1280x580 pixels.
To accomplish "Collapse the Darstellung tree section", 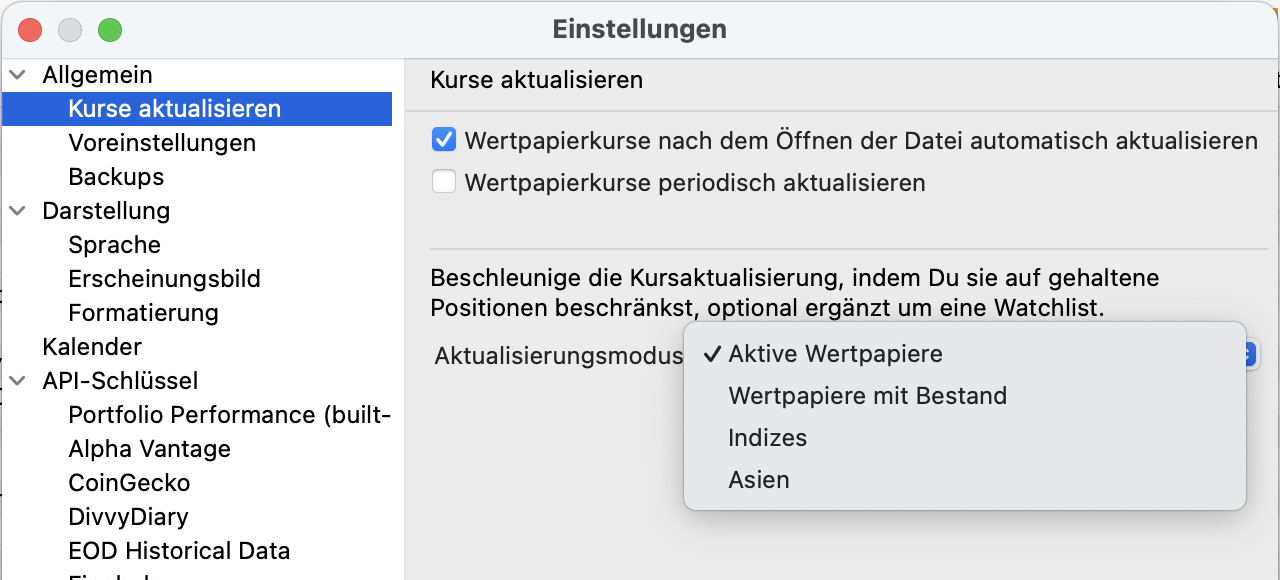I will pyautogui.click(x=18, y=211).
